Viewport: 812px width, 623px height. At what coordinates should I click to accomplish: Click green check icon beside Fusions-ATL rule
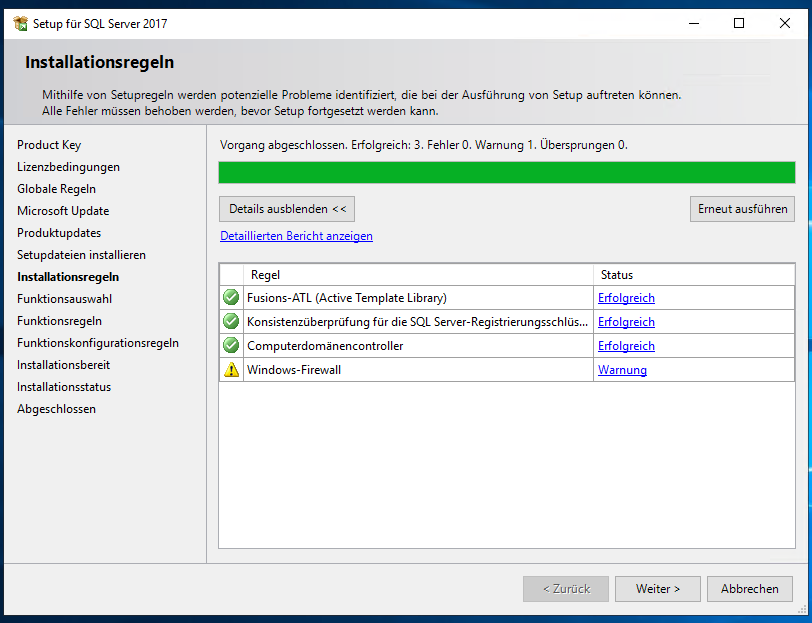click(231, 297)
